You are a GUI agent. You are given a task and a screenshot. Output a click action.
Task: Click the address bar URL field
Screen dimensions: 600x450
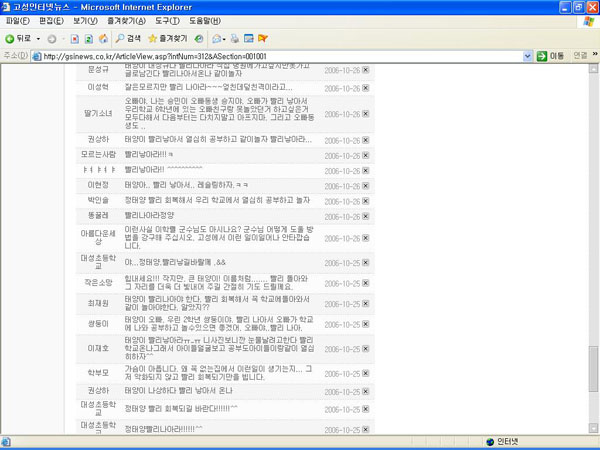tap(280, 56)
